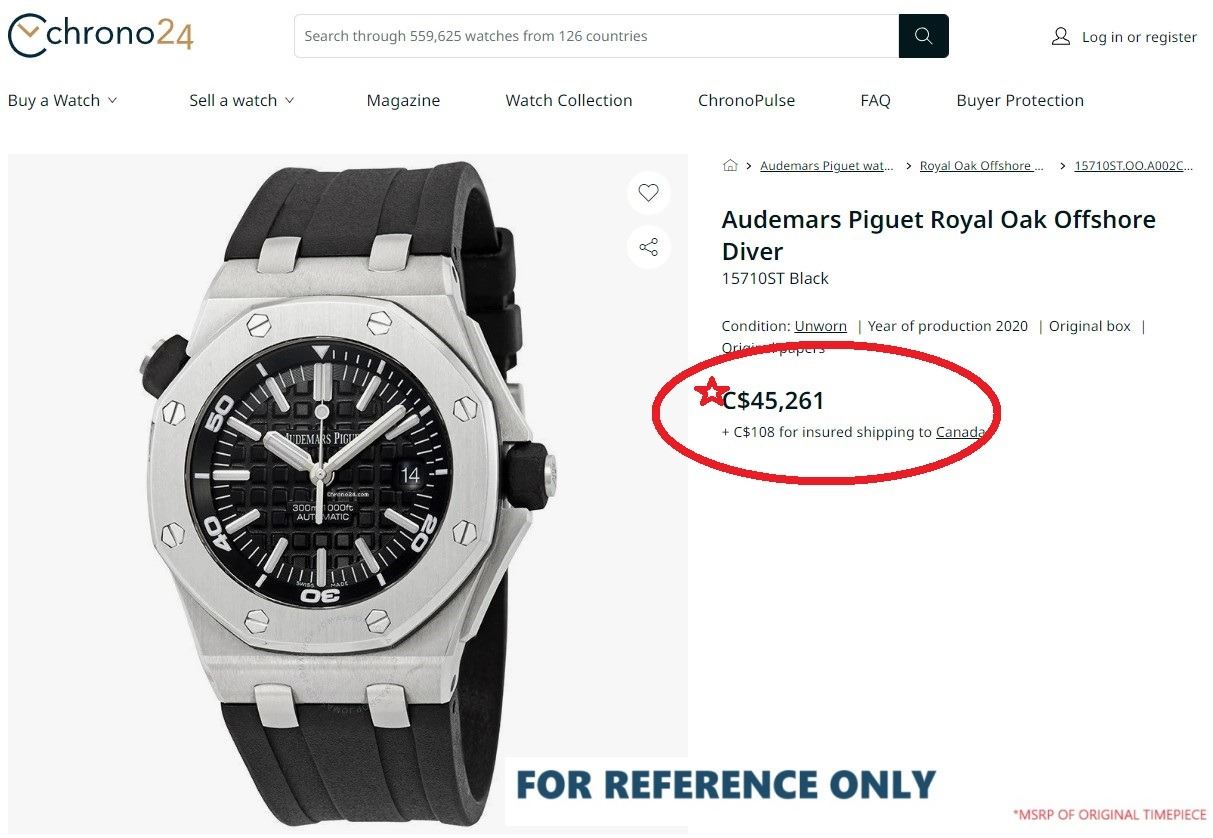Image resolution: width=1213 pixels, height=838 pixels.
Task: Click the Chrono24 logo
Action: point(100,35)
